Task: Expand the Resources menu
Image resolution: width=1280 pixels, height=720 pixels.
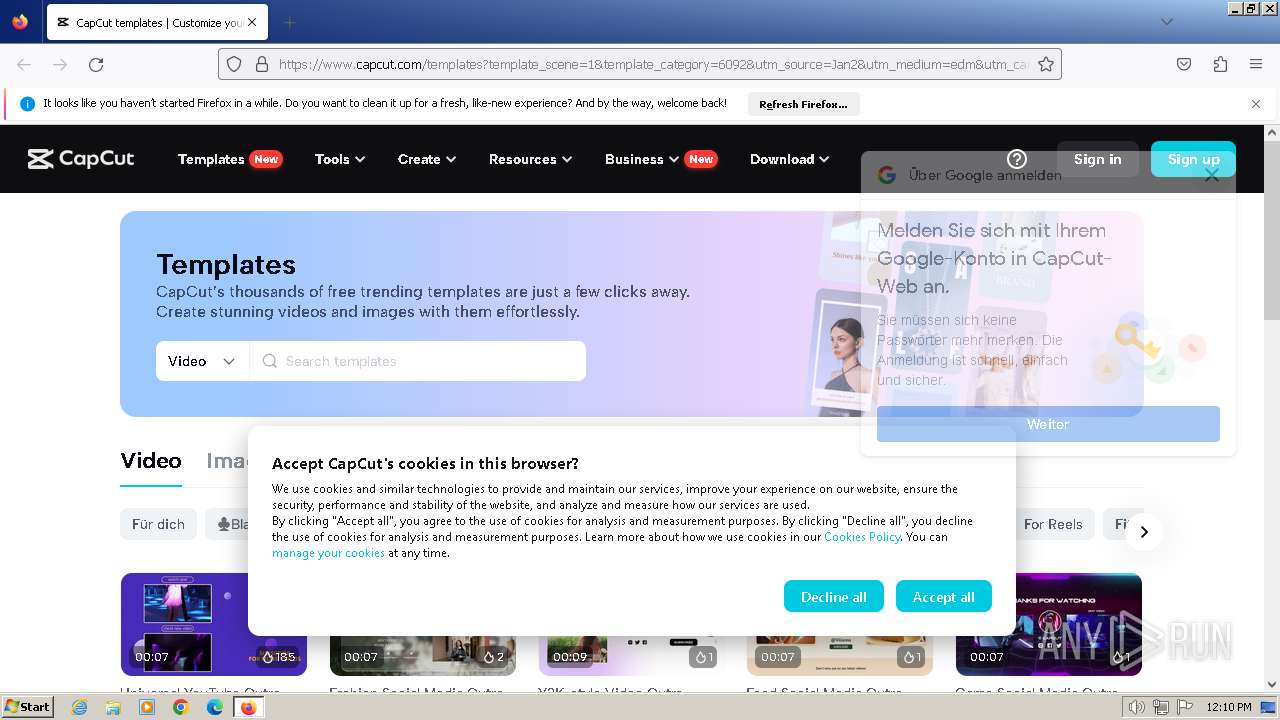Action: pyautogui.click(x=530, y=159)
